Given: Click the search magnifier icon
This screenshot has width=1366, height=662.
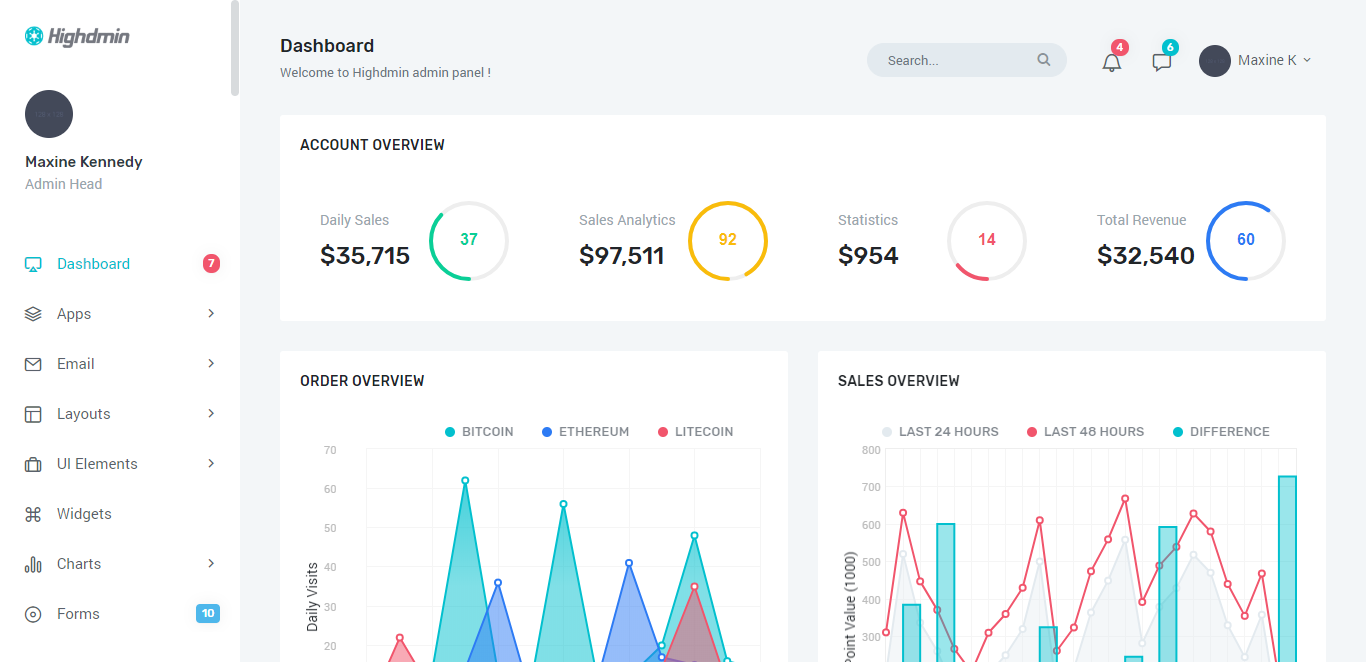Looking at the screenshot, I should (1043, 60).
